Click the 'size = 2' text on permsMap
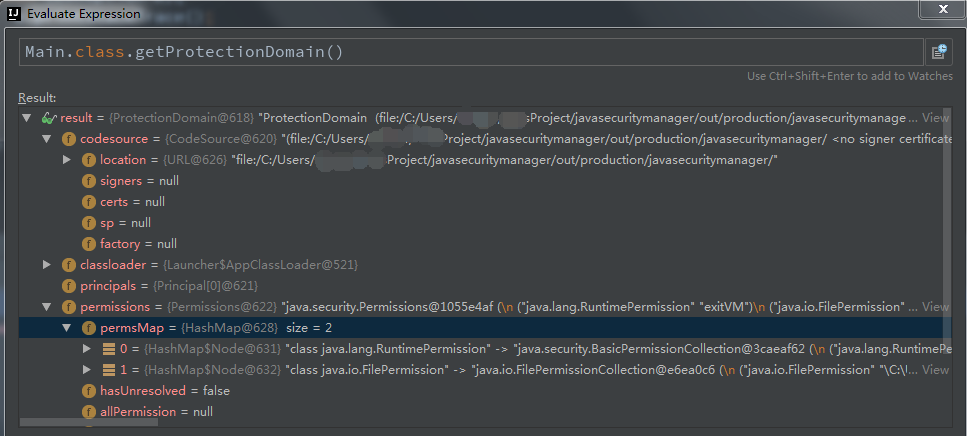The width and height of the screenshot is (967, 436). [x=309, y=327]
